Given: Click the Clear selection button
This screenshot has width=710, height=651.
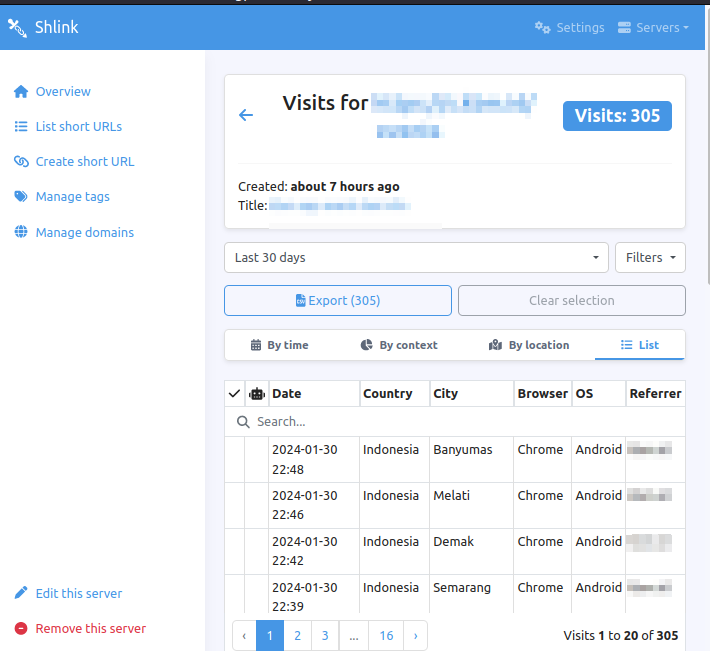Looking at the screenshot, I should (571, 301).
